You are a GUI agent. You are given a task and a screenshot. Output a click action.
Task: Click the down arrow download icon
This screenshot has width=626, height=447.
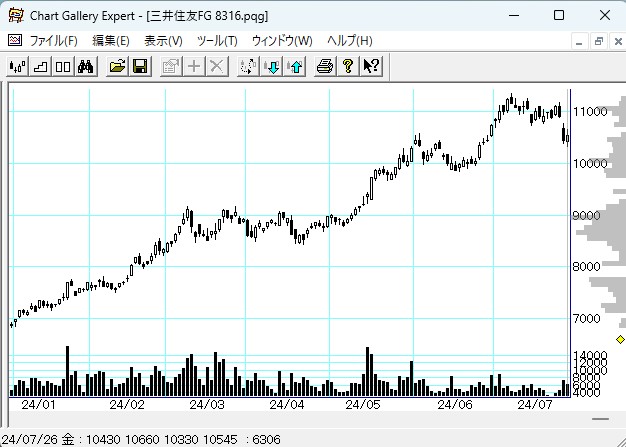click(x=272, y=66)
